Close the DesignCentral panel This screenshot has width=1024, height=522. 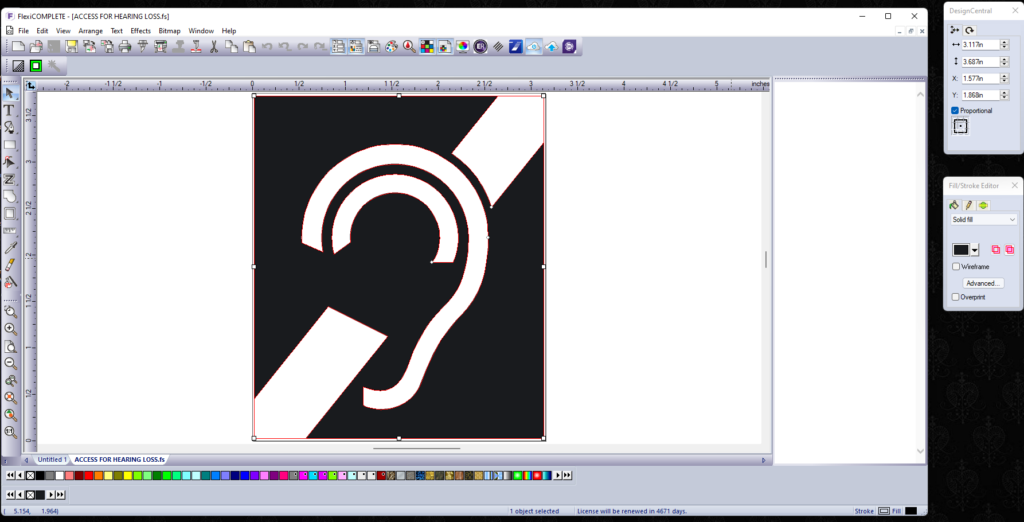click(x=1015, y=10)
